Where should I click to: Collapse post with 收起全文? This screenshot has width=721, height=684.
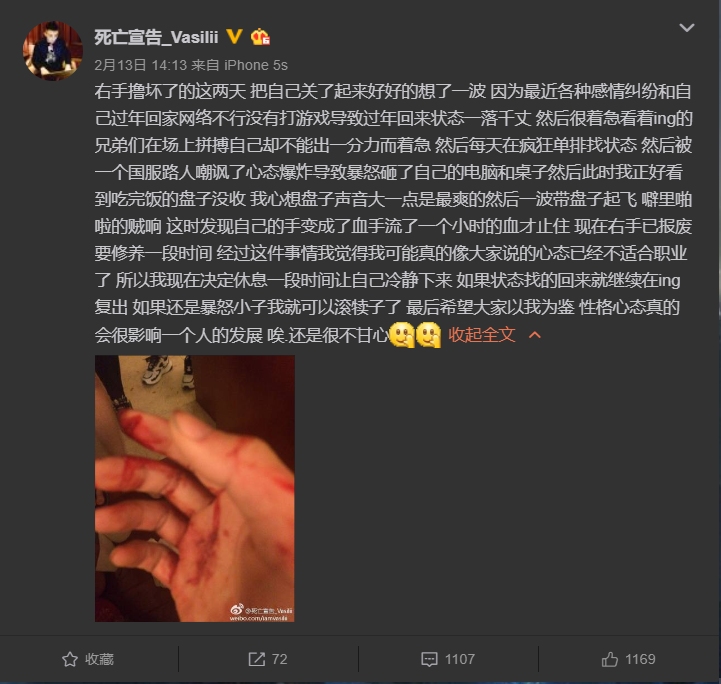click(x=481, y=335)
